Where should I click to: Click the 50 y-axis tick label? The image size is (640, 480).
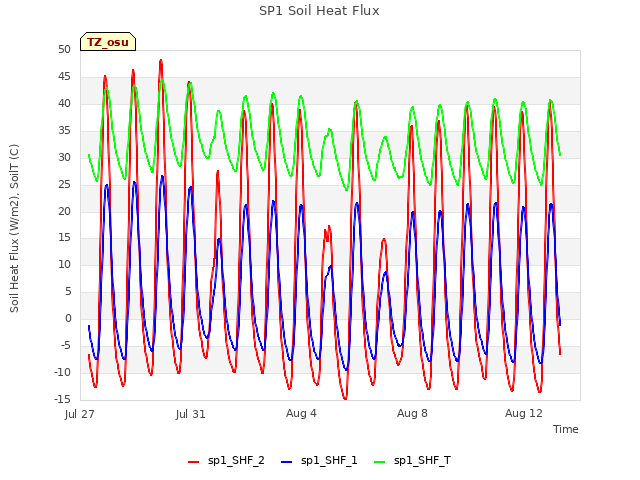[64, 49]
